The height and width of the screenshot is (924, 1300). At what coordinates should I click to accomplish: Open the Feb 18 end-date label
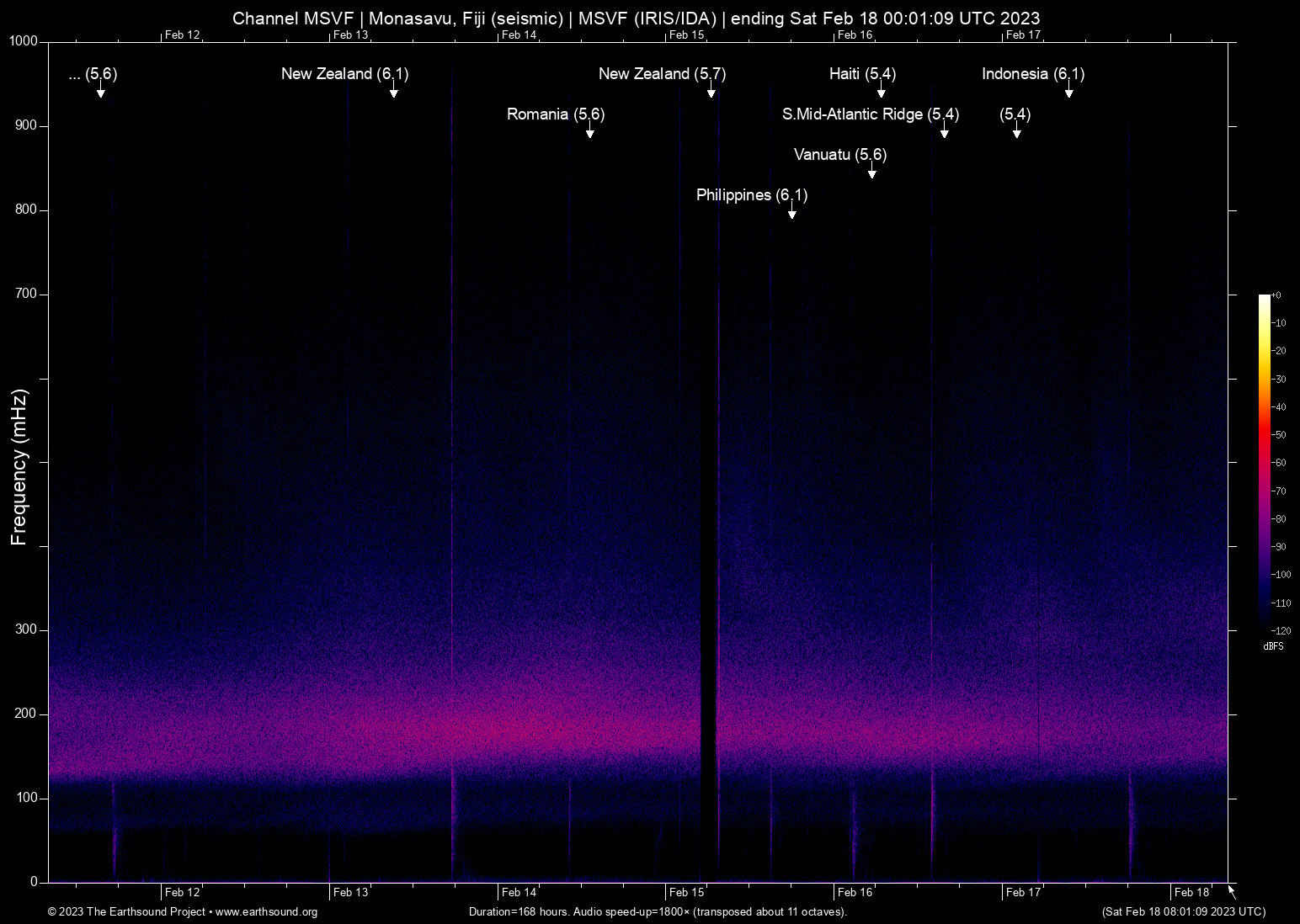tap(1190, 892)
